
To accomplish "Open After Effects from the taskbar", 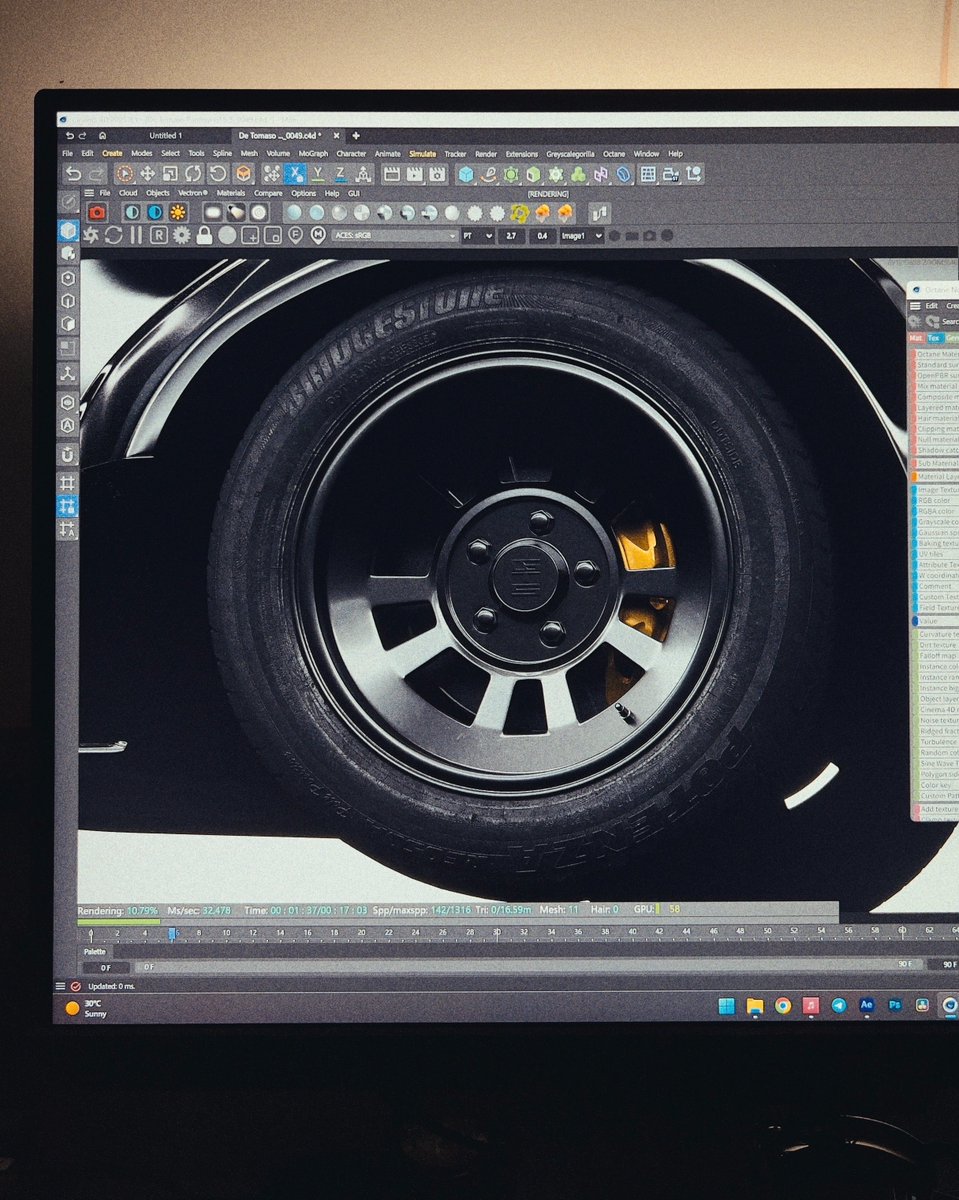I will coord(867,1005).
